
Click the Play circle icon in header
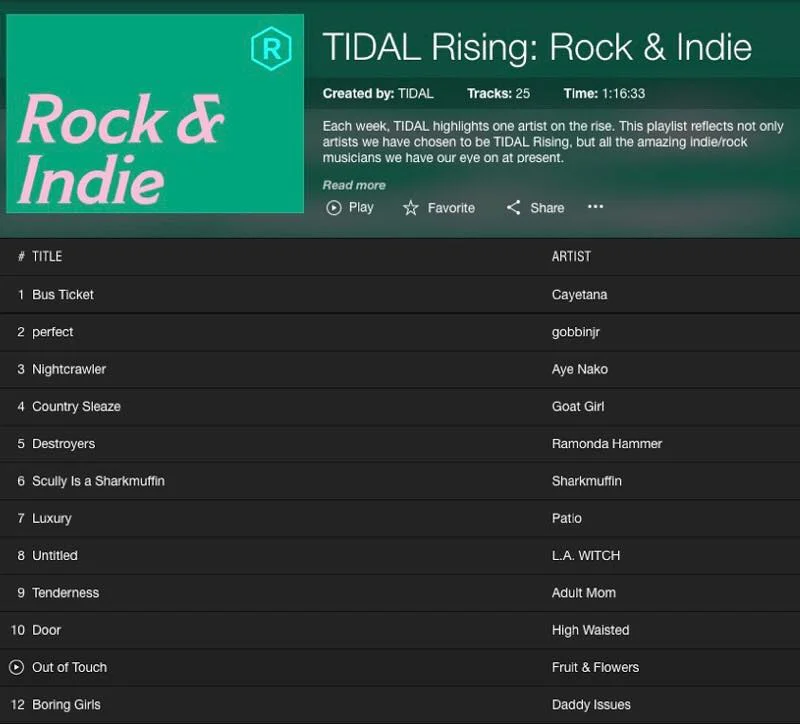pos(334,208)
